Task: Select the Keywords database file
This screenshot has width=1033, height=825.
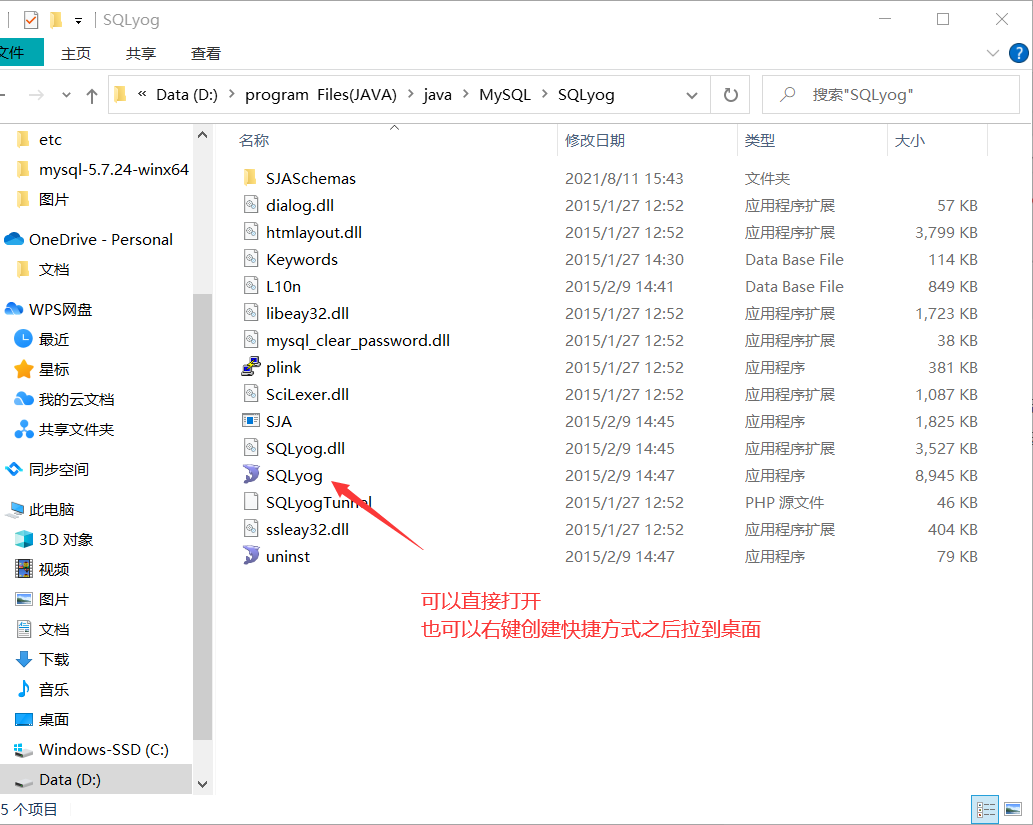Action: click(302, 259)
